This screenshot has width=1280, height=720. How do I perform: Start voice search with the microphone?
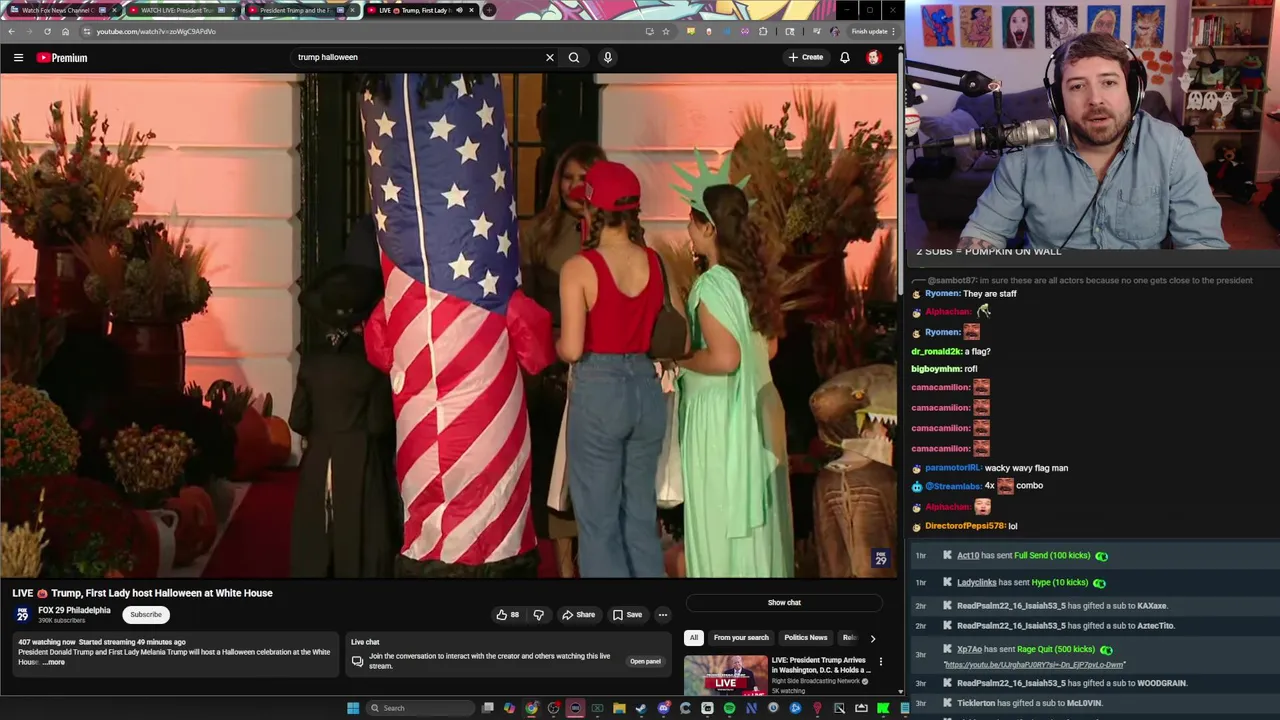pos(607,57)
